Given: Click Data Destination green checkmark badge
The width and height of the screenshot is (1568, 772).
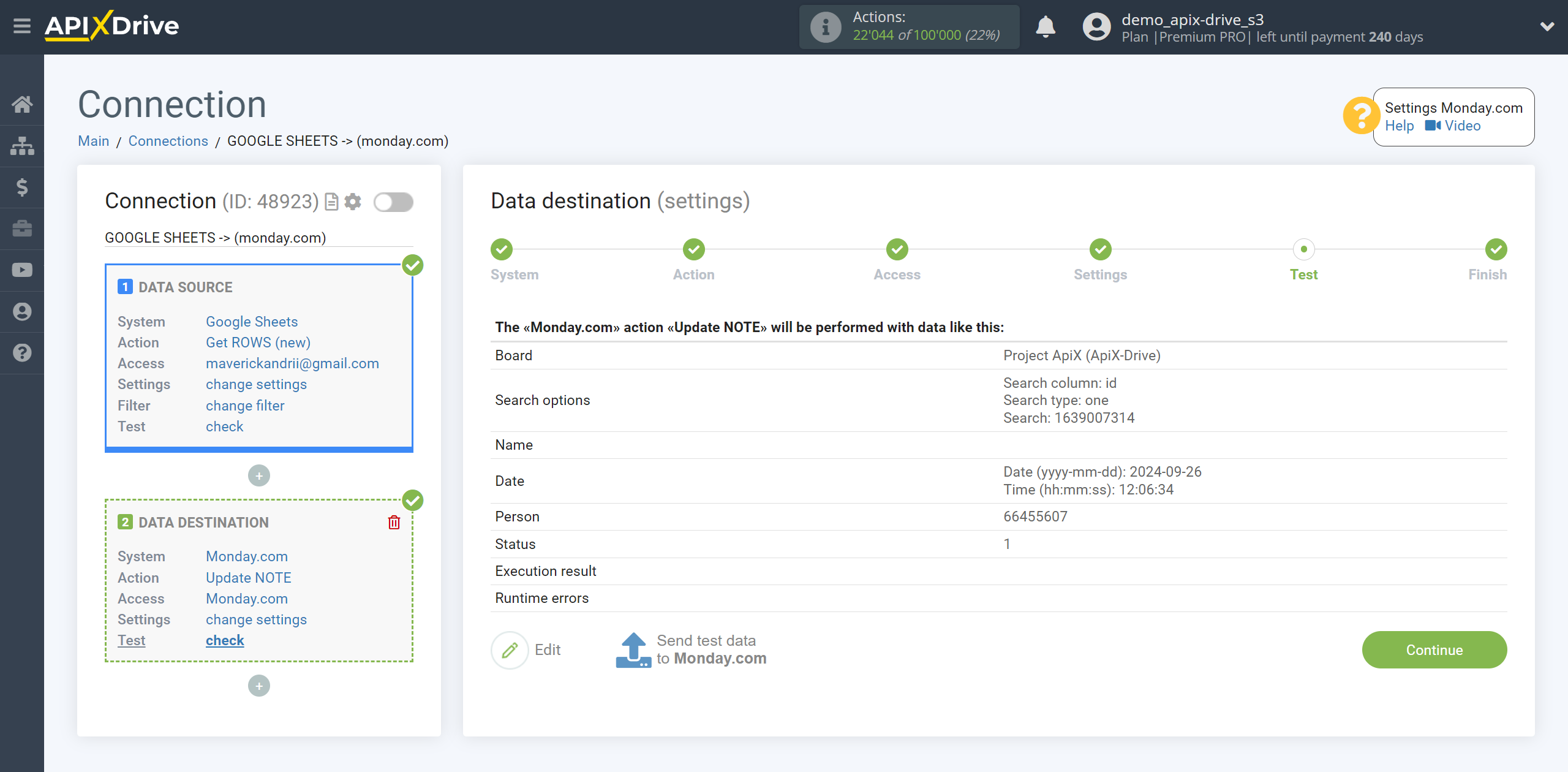Looking at the screenshot, I should [x=413, y=501].
